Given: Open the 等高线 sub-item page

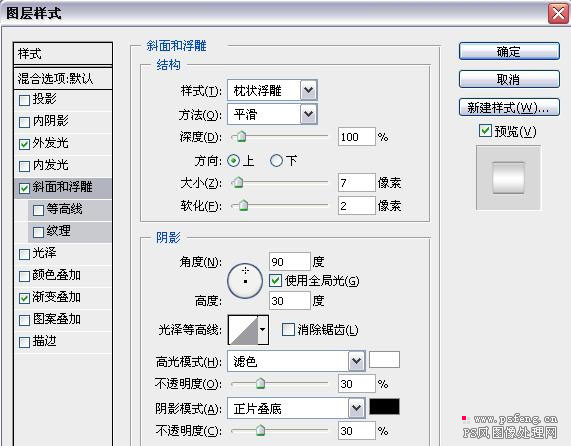Looking at the screenshot, I should [x=64, y=209].
